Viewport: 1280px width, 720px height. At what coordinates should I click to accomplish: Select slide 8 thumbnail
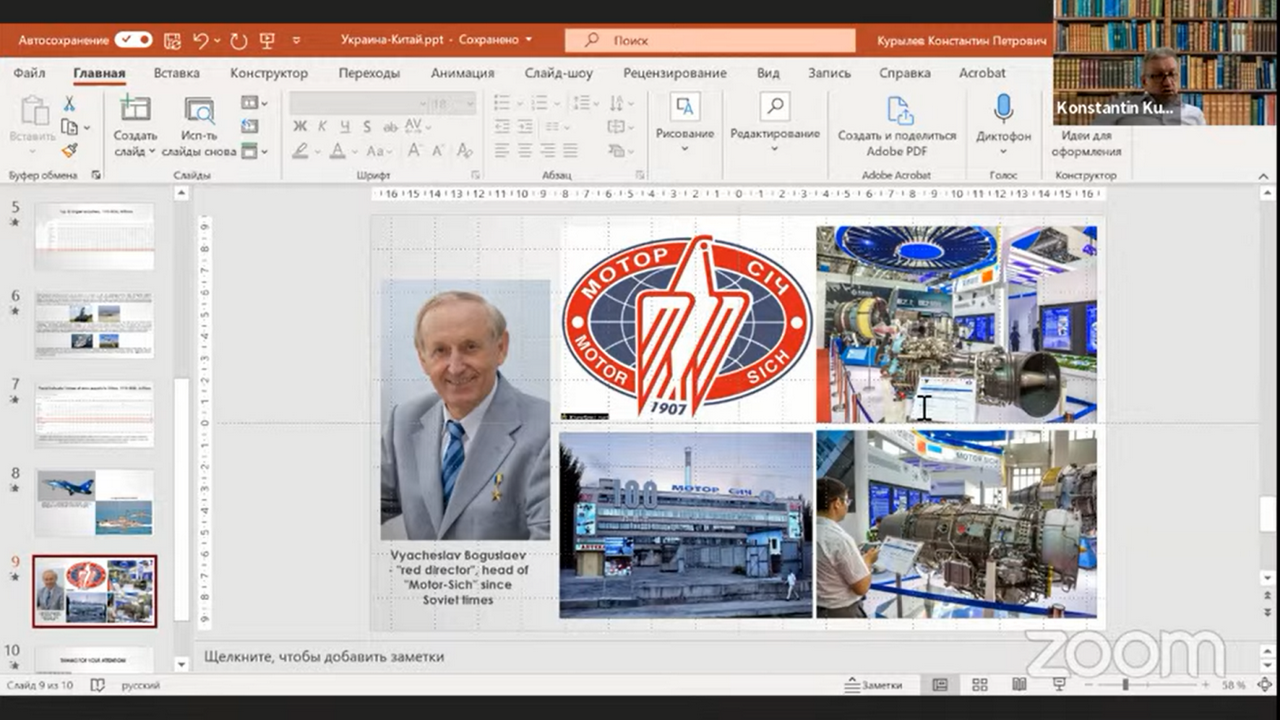pos(94,503)
